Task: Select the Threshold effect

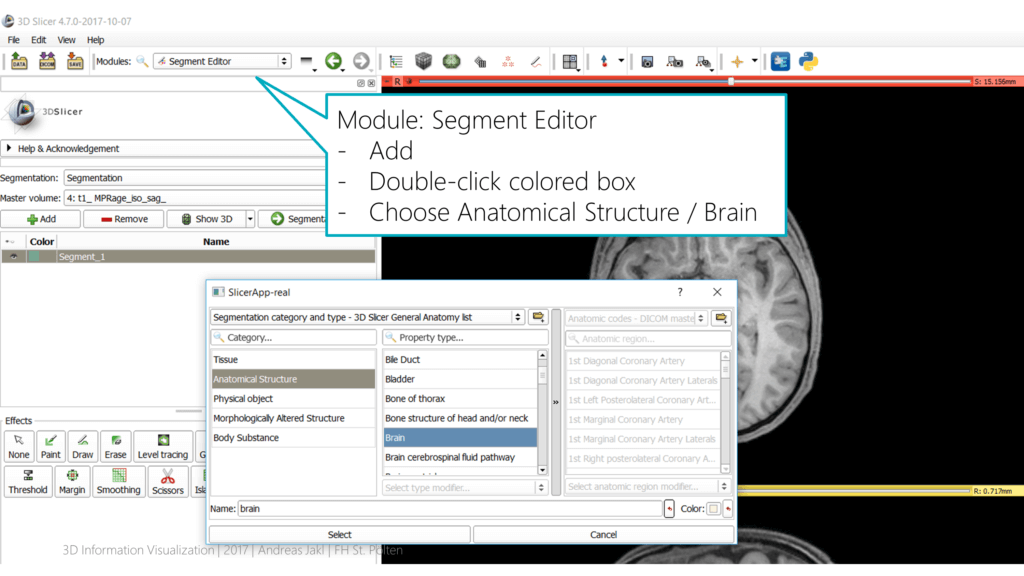Action: point(27,482)
